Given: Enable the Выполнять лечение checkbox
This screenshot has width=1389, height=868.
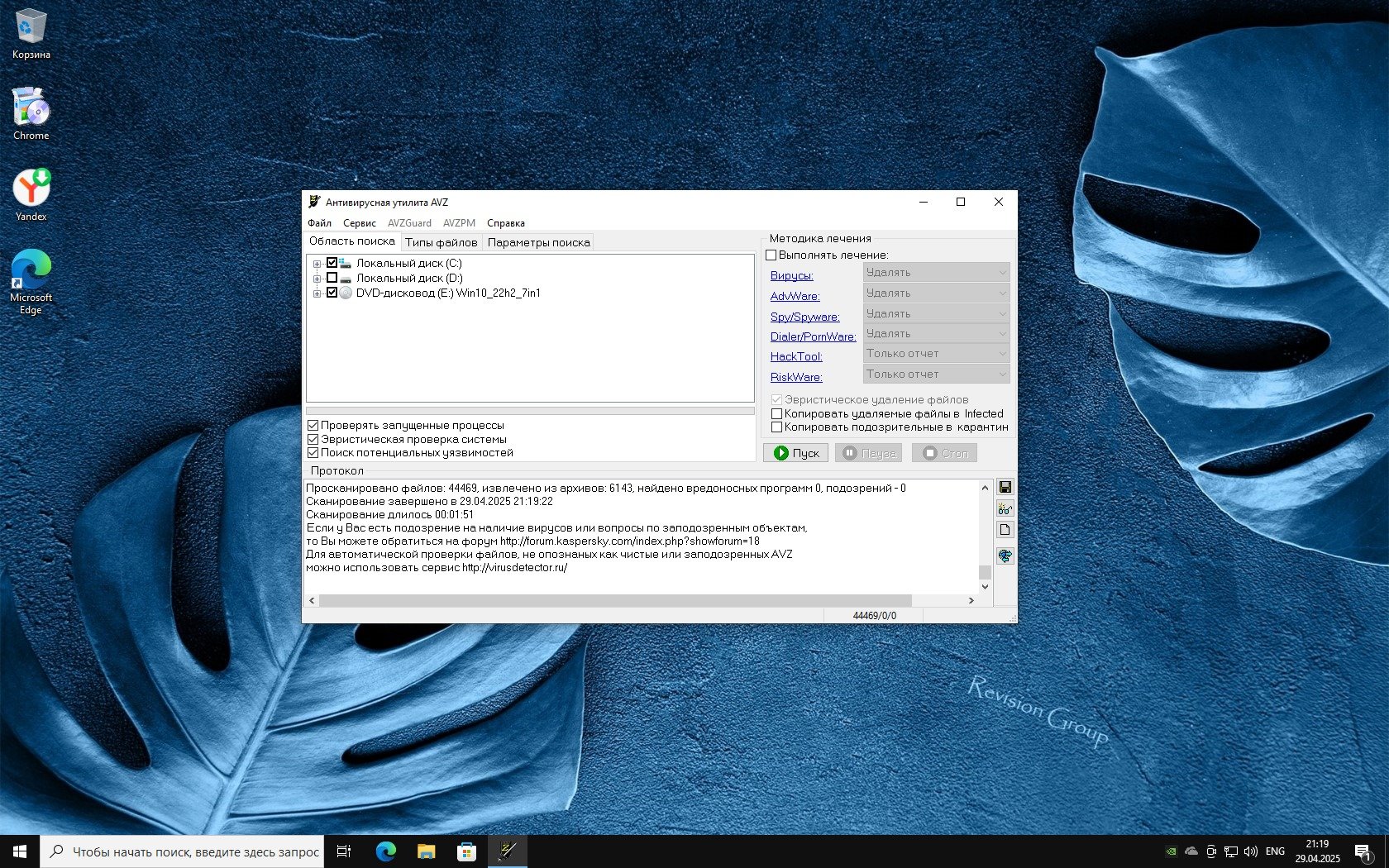Looking at the screenshot, I should tap(771, 255).
